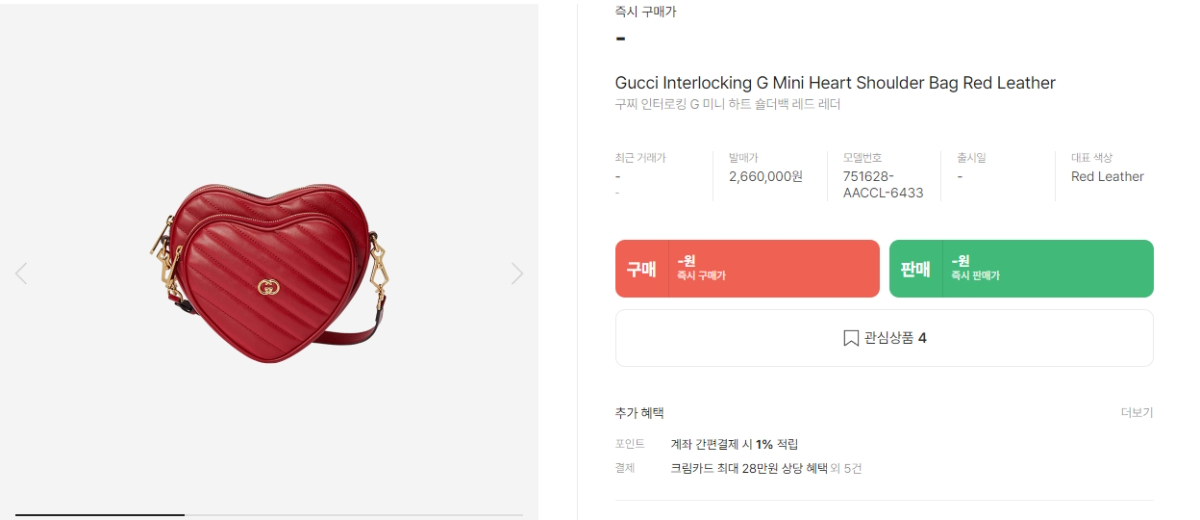Click the 2,660,000원 release price
The height and width of the screenshot is (520, 1200).
click(765, 177)
